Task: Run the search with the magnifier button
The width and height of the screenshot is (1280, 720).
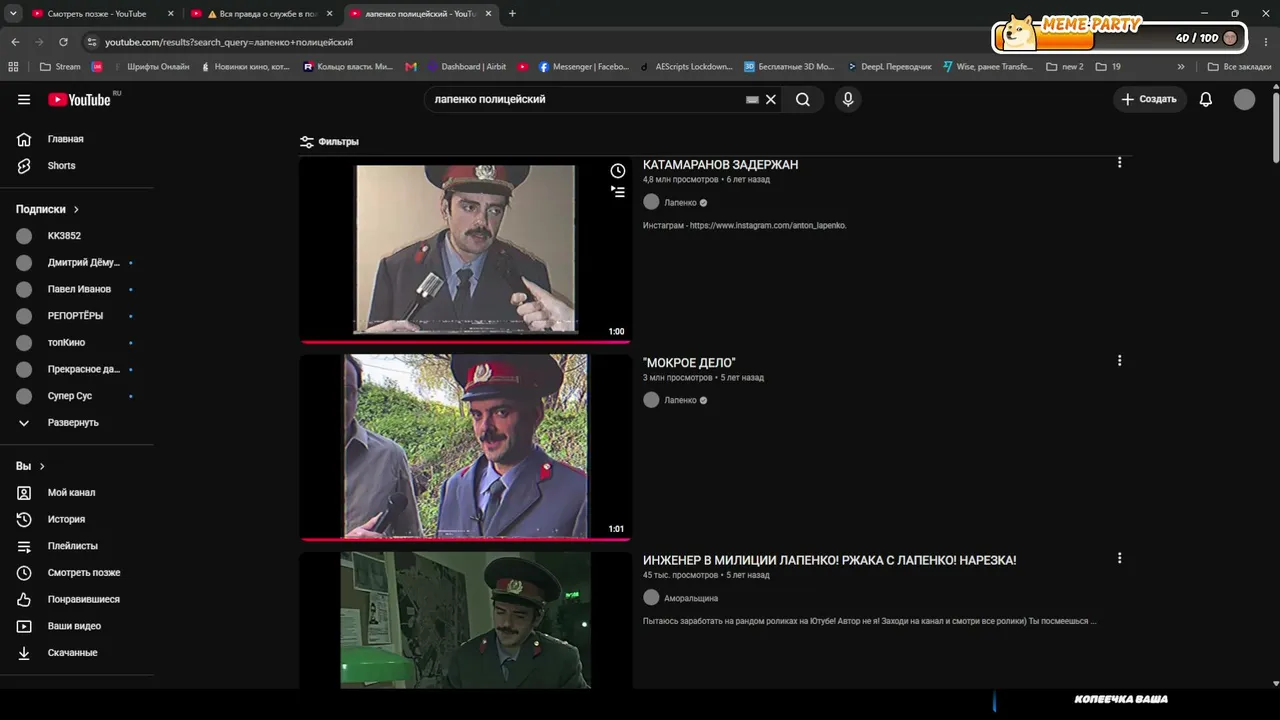Action: pos(803,99)
